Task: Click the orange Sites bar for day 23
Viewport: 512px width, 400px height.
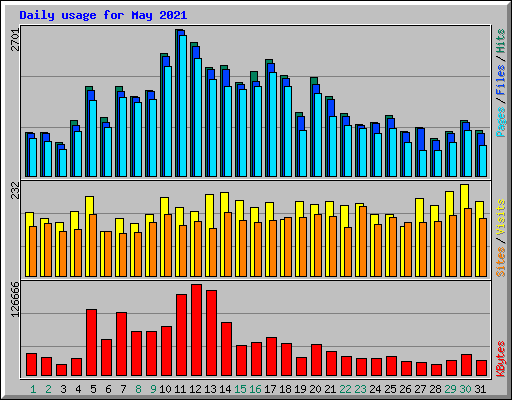Action: click(363, 241)
